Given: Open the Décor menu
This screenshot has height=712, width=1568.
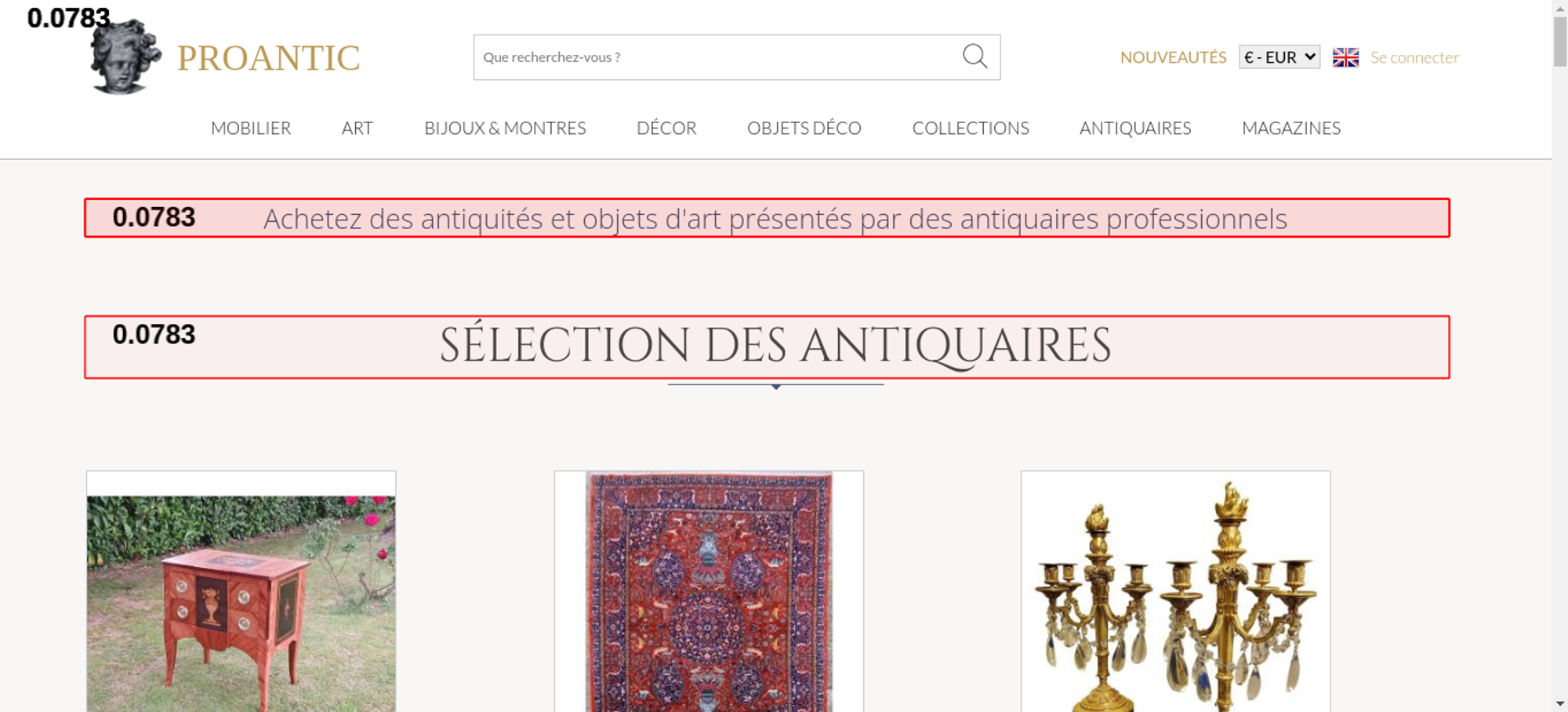Looking at the screenshot, I should point(666,128).
